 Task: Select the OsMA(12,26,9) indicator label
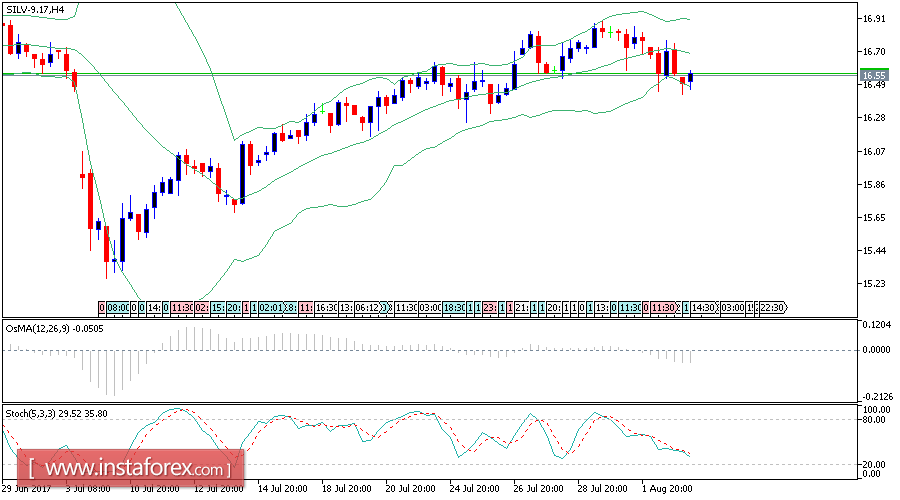click(x=55, y=329)
